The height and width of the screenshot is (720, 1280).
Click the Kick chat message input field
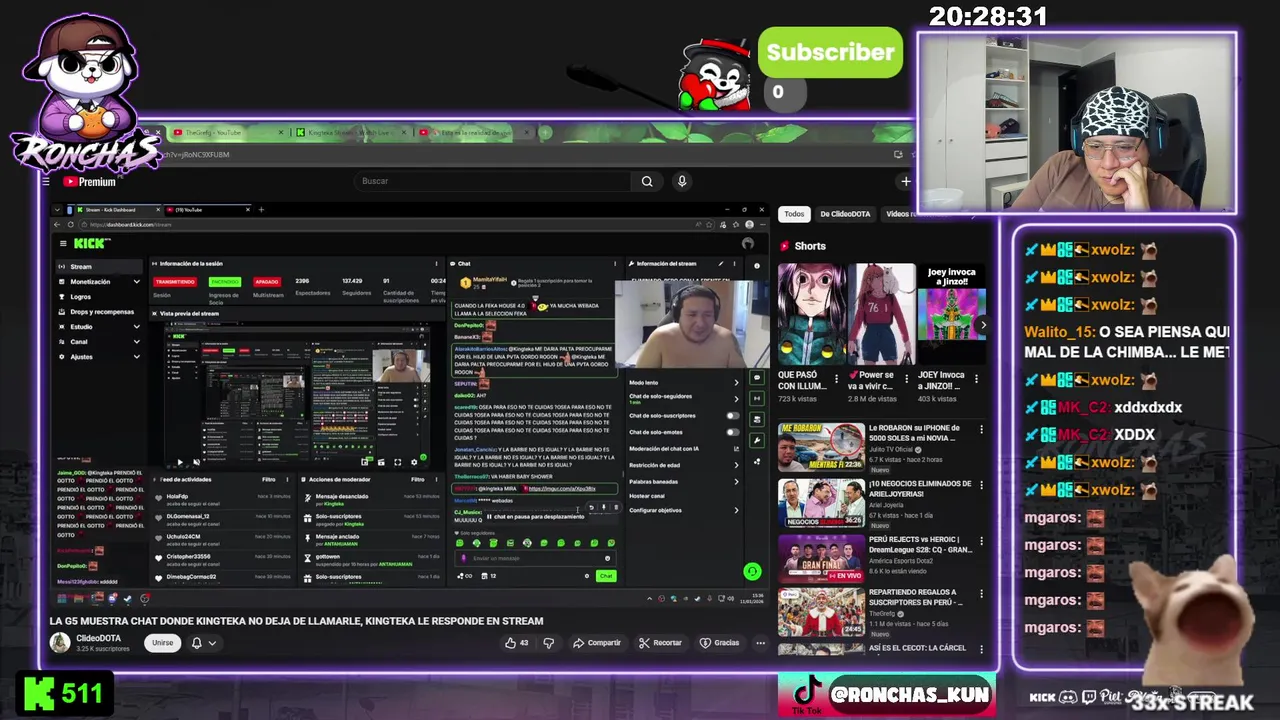[534, 558]
